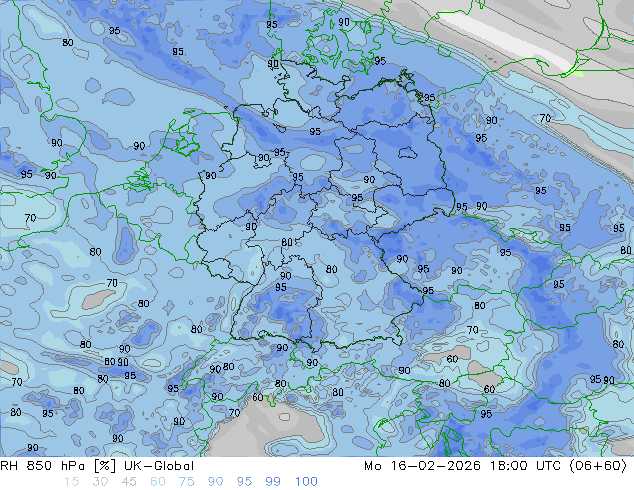634x490 pixels.
Task: Select legend value 99 in color scale
Action: coord(273,482)
